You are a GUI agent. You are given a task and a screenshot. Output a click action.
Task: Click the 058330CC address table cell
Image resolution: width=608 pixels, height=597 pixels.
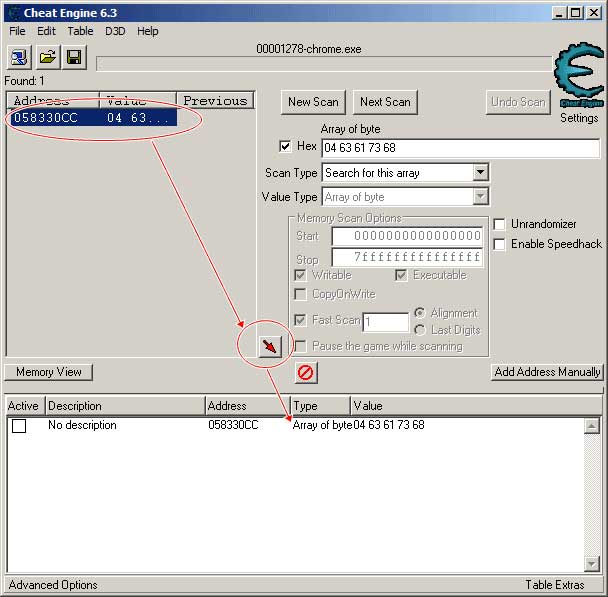(x=233, y=425)
